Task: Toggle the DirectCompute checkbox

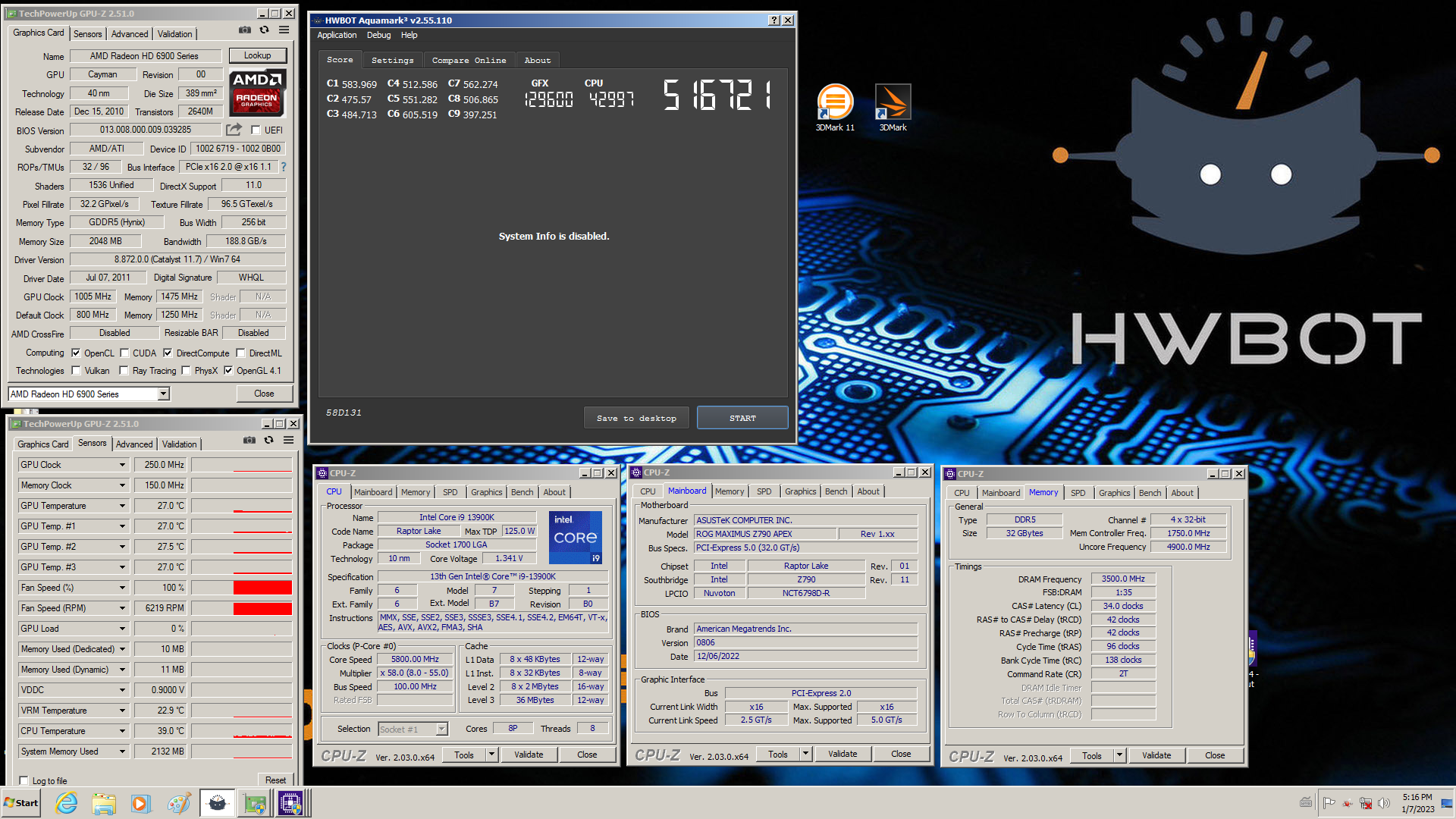Action: (x=168, y=353)
